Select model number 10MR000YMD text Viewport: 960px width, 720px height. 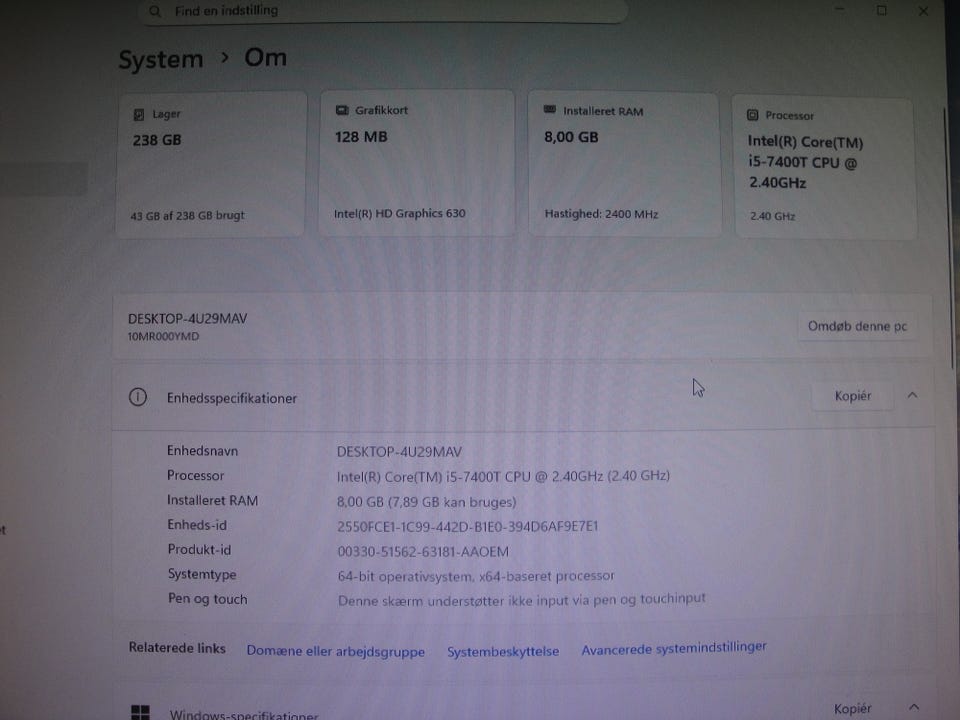163,336
